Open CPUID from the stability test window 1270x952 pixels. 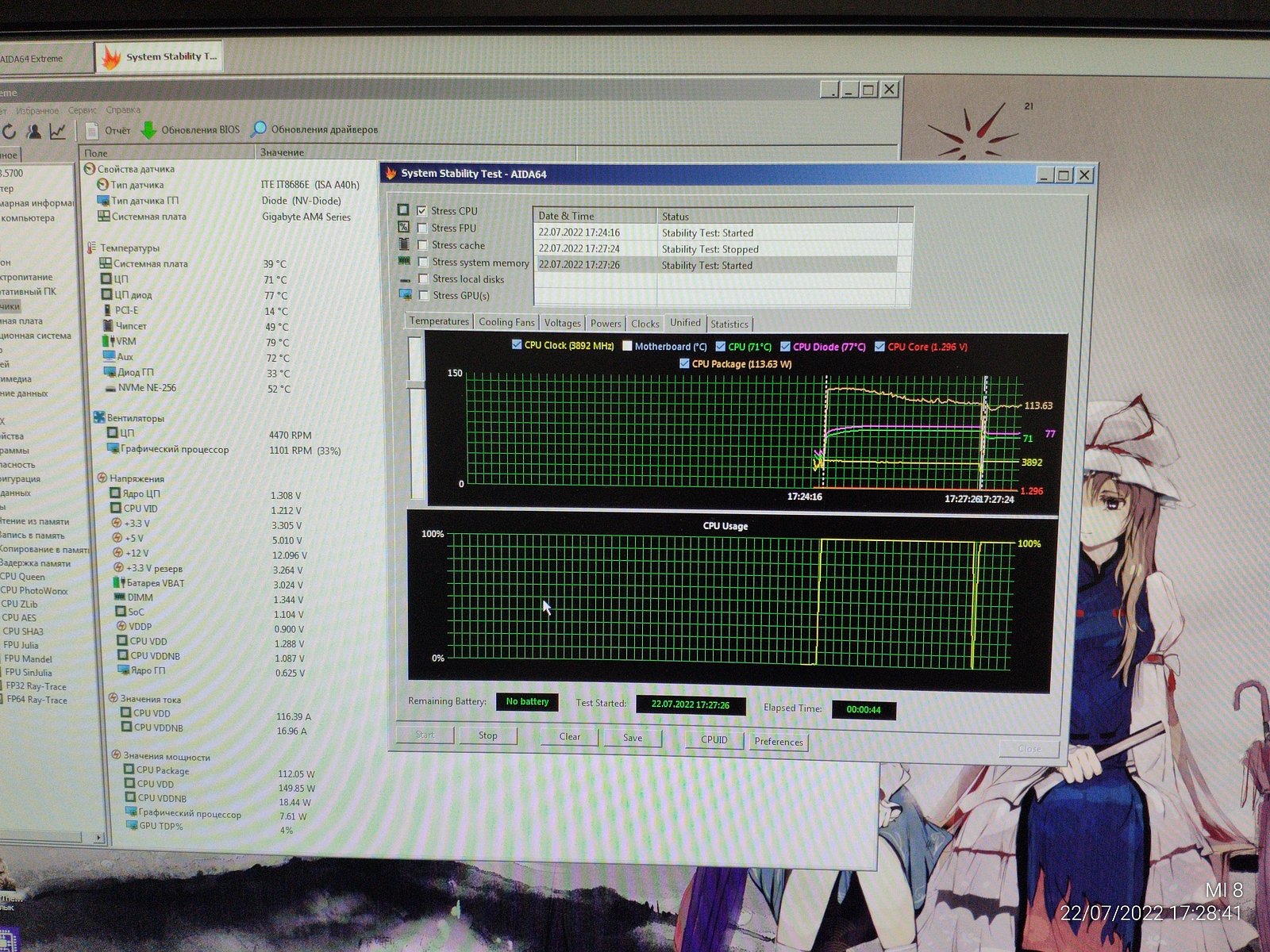pyautogui.click(x=714, y=739)
